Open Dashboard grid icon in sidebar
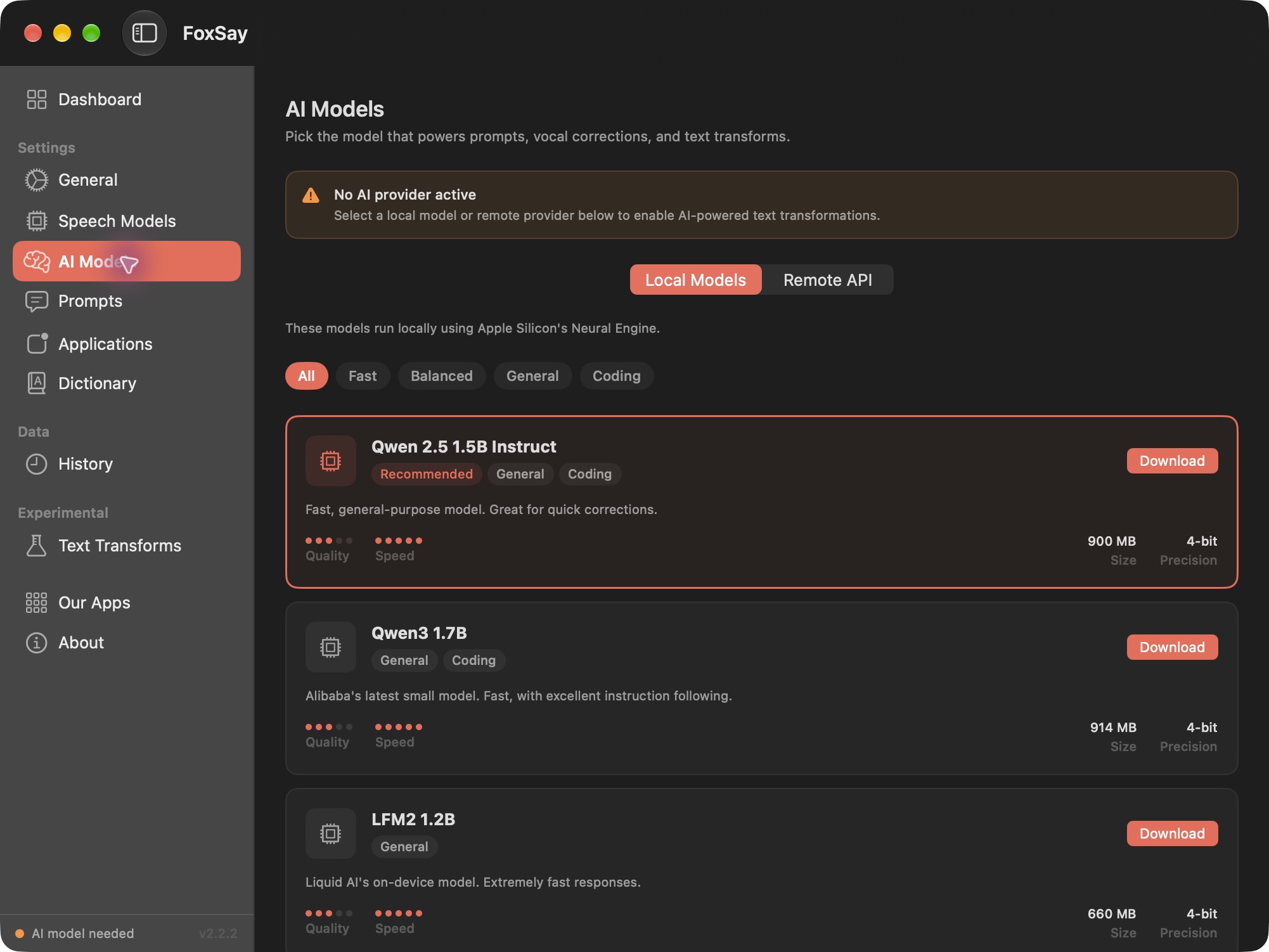The height and width of the screenshot is (952, 1269). point(37,100)
